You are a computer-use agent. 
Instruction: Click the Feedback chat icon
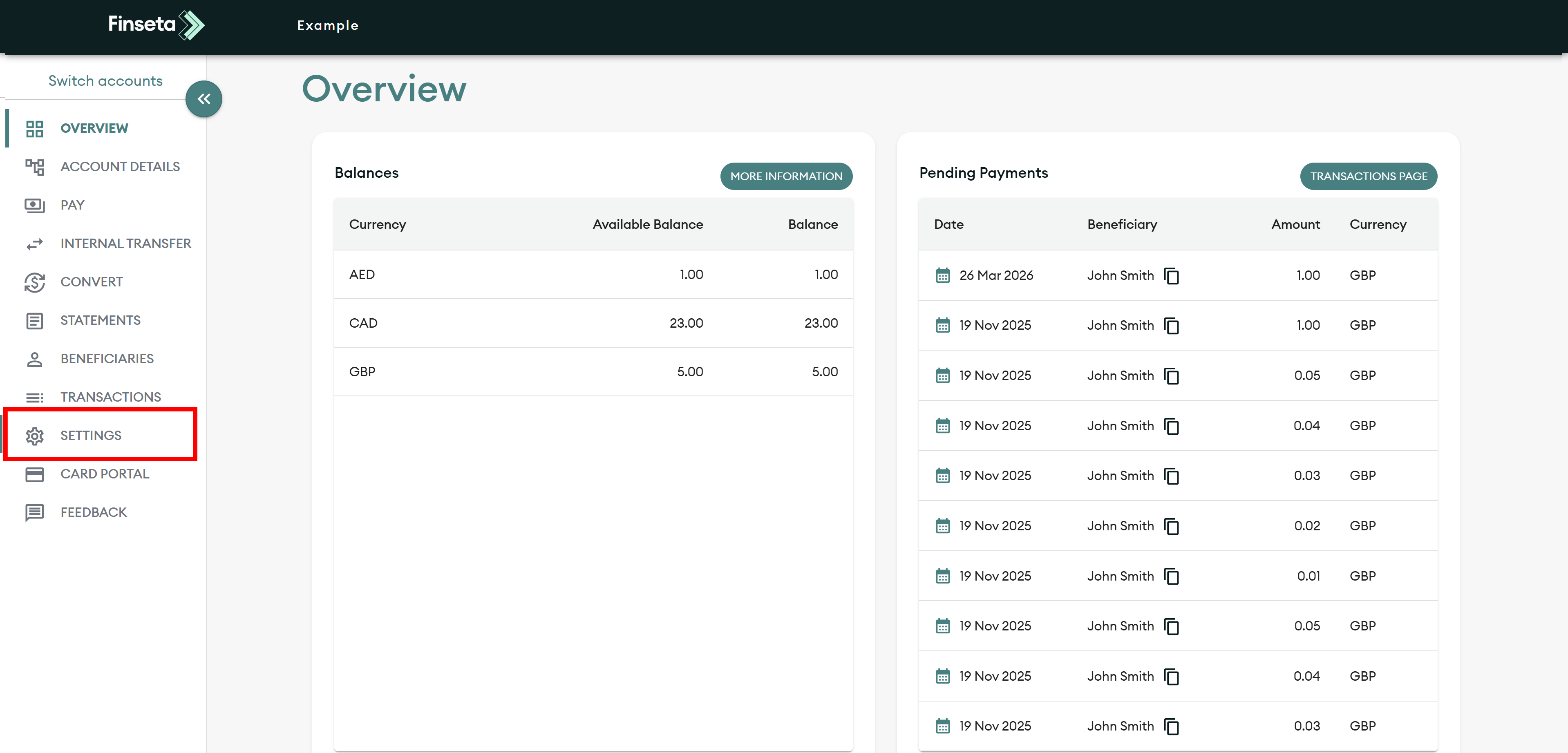pos(35,512)
